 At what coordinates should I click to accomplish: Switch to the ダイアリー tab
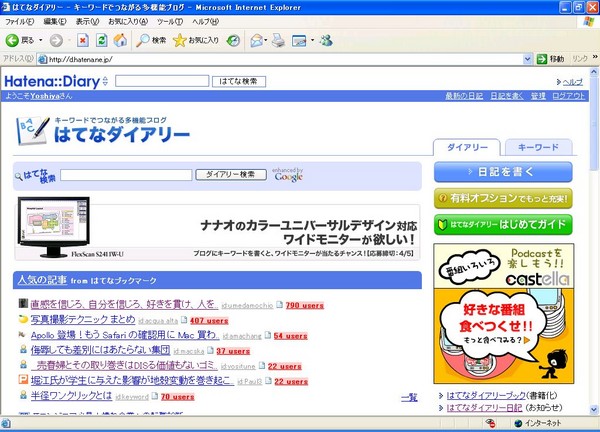pyautogui.click(x=467, y=147)
